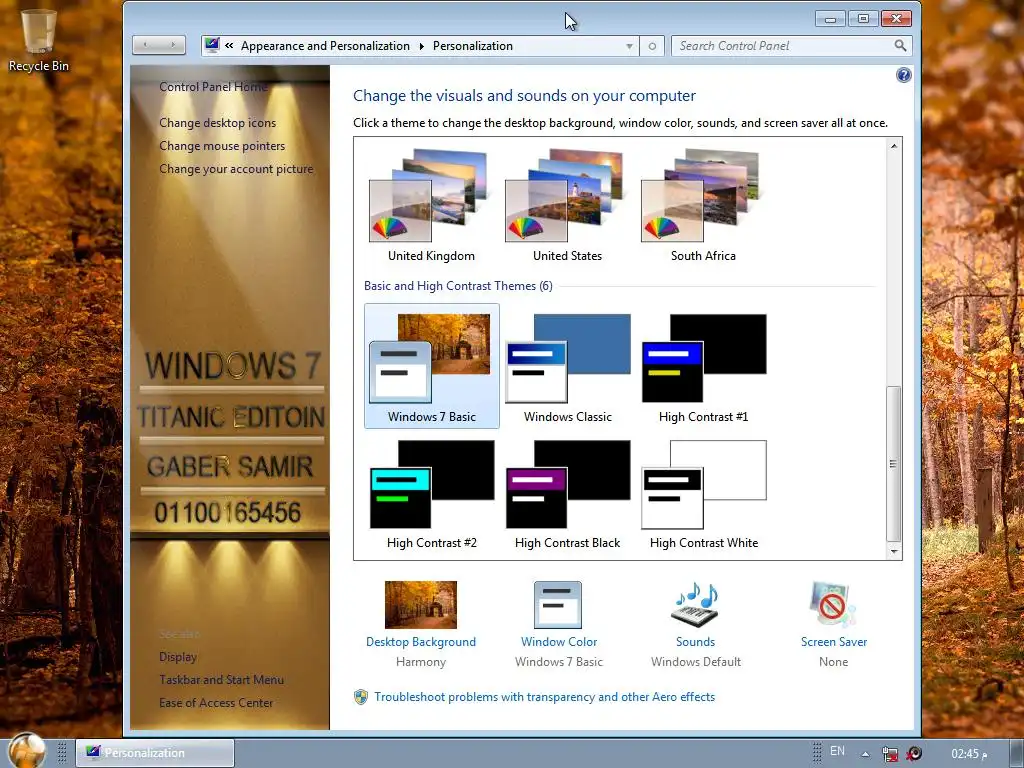Select the High Contrast #1 theme
This screenshot has height=768, width=1024.
pos(703,366)
